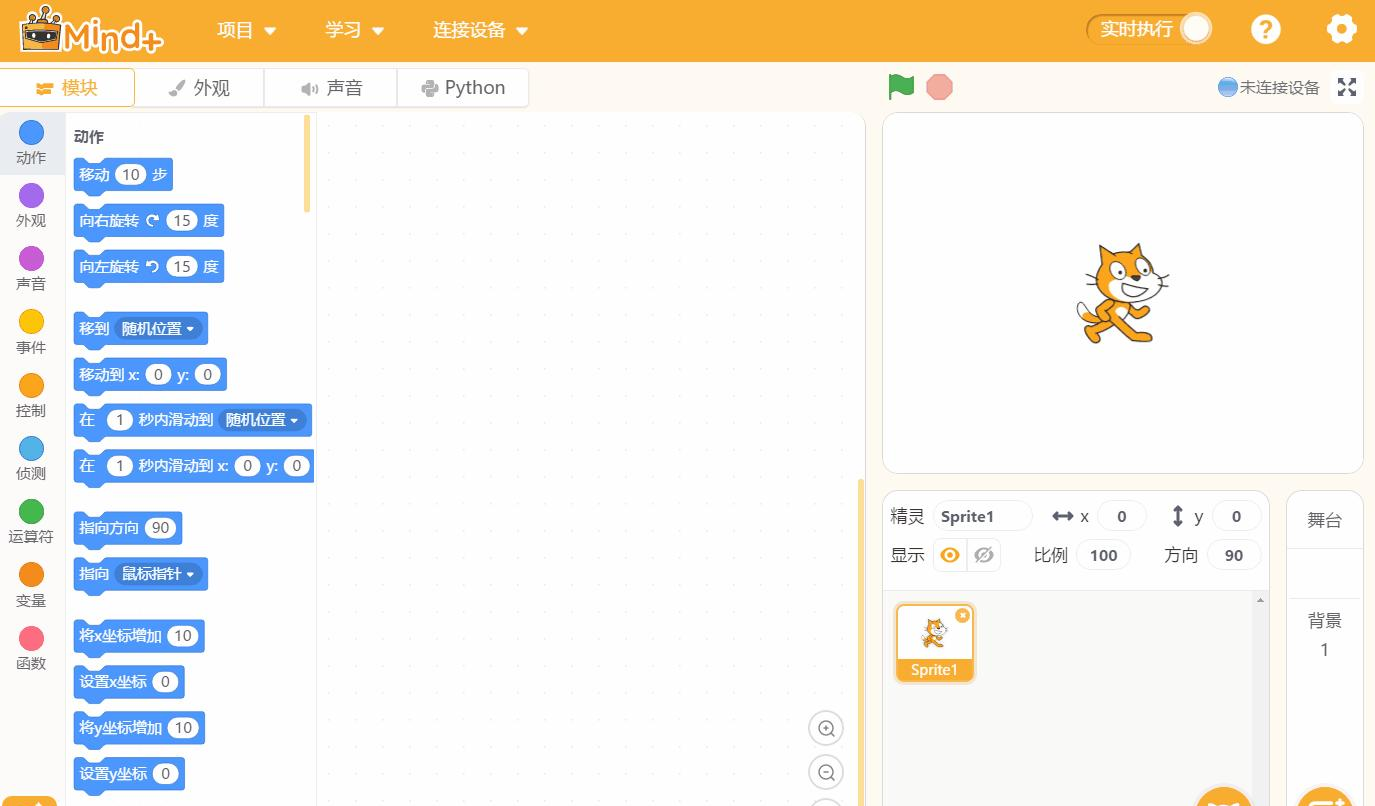The height and width of the screenshot is (806, 1375).
Task: Click the 移动 10 步 block
Action: (x=123, y=176)
